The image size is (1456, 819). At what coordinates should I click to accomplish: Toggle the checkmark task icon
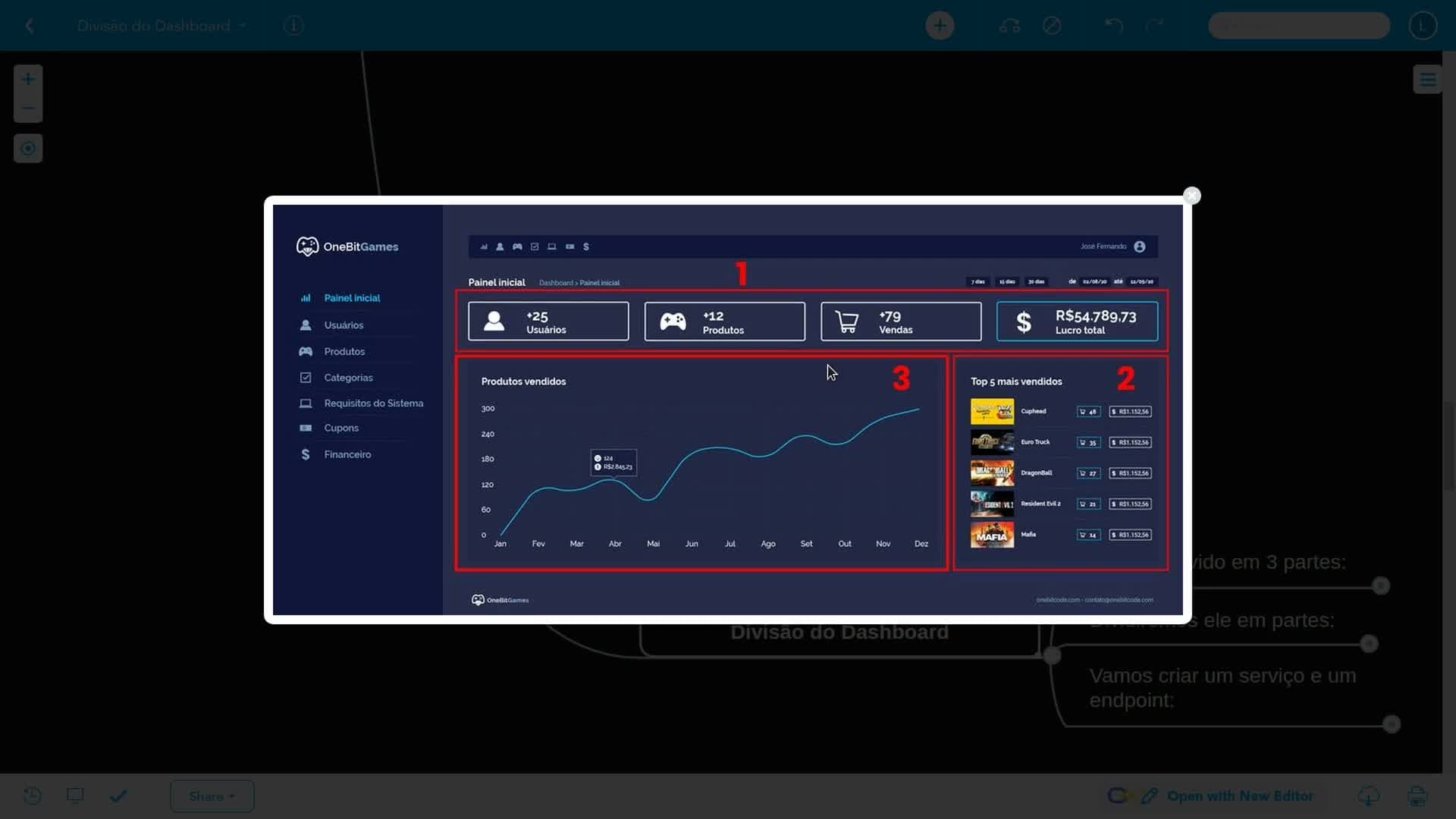point(118,795)
